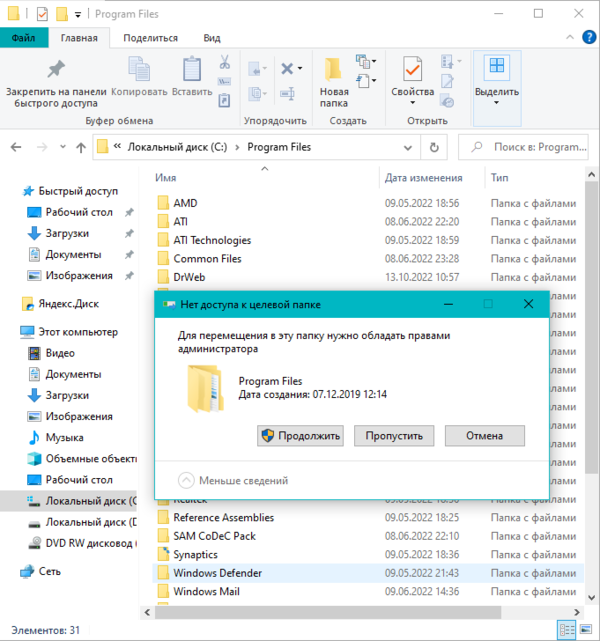This screenshot has width=600, height=641.
Task: Click the pin to Quick Access icon
Action: pyautogui.click(x=53, y=70)
